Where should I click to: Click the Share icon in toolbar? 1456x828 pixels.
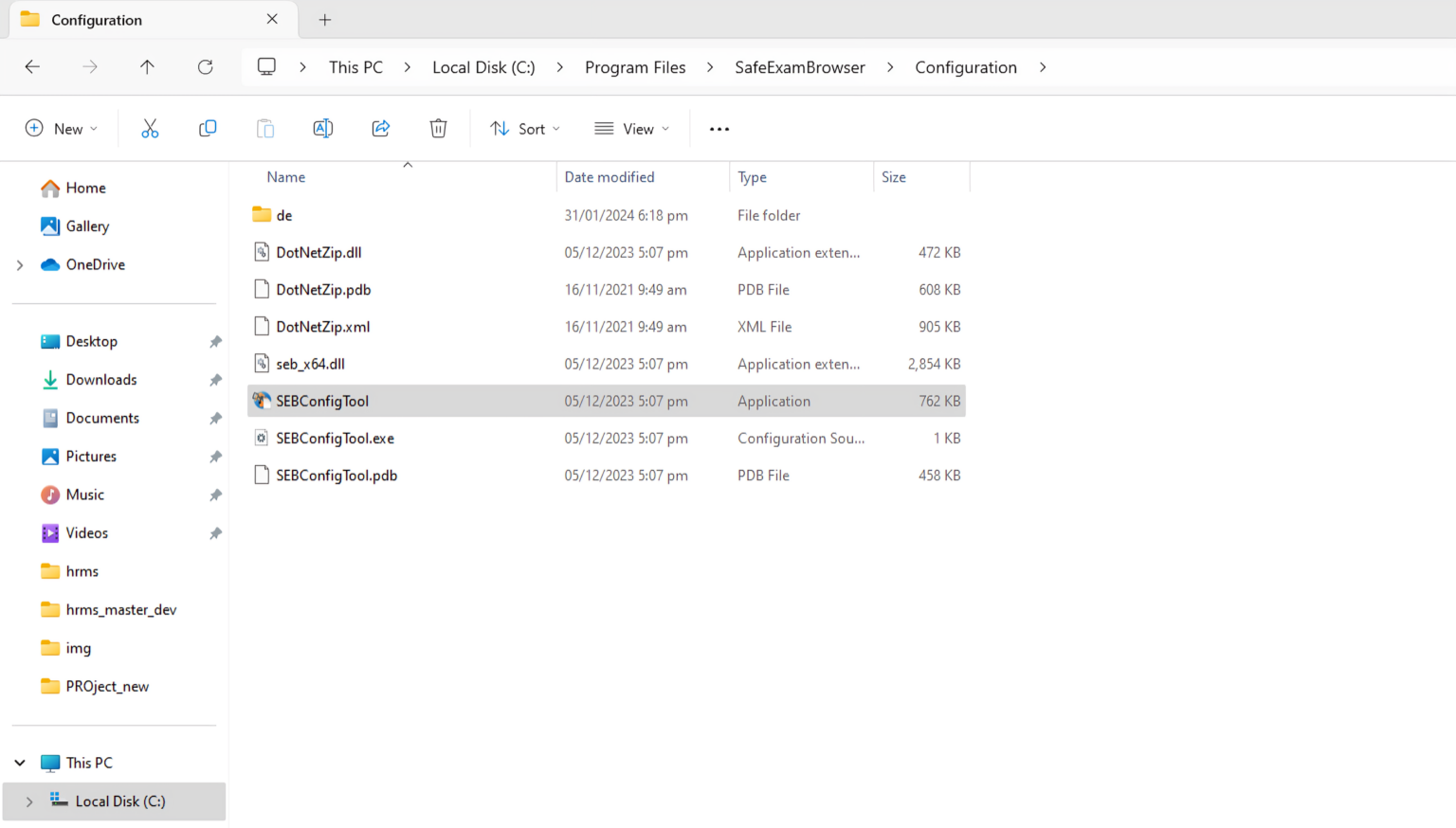(381, 129)
